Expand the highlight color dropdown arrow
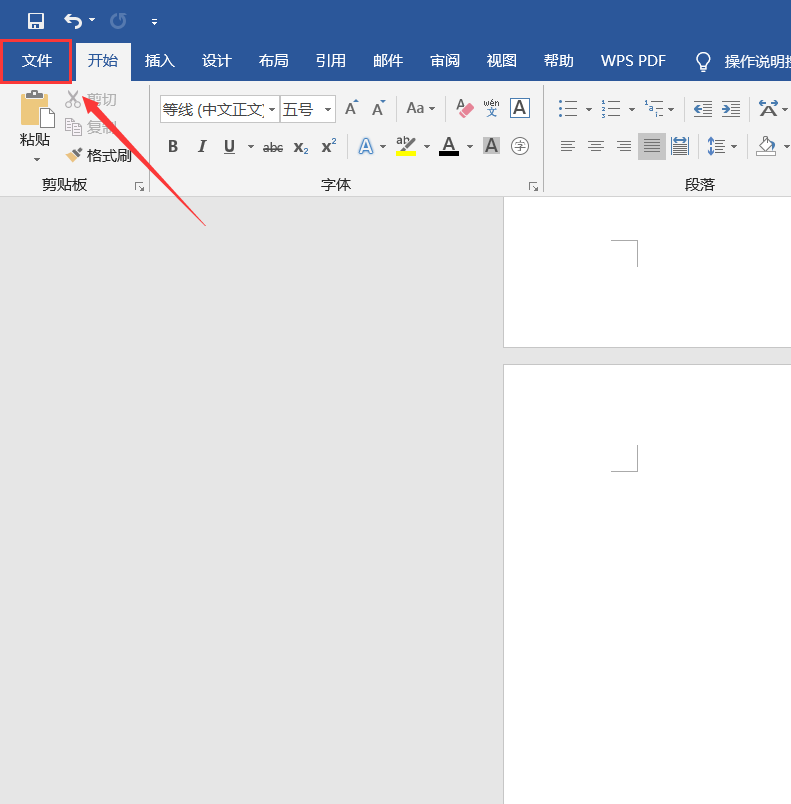This screenshot has width=791, height=804. pyautogui.click(x=427, y=147)
